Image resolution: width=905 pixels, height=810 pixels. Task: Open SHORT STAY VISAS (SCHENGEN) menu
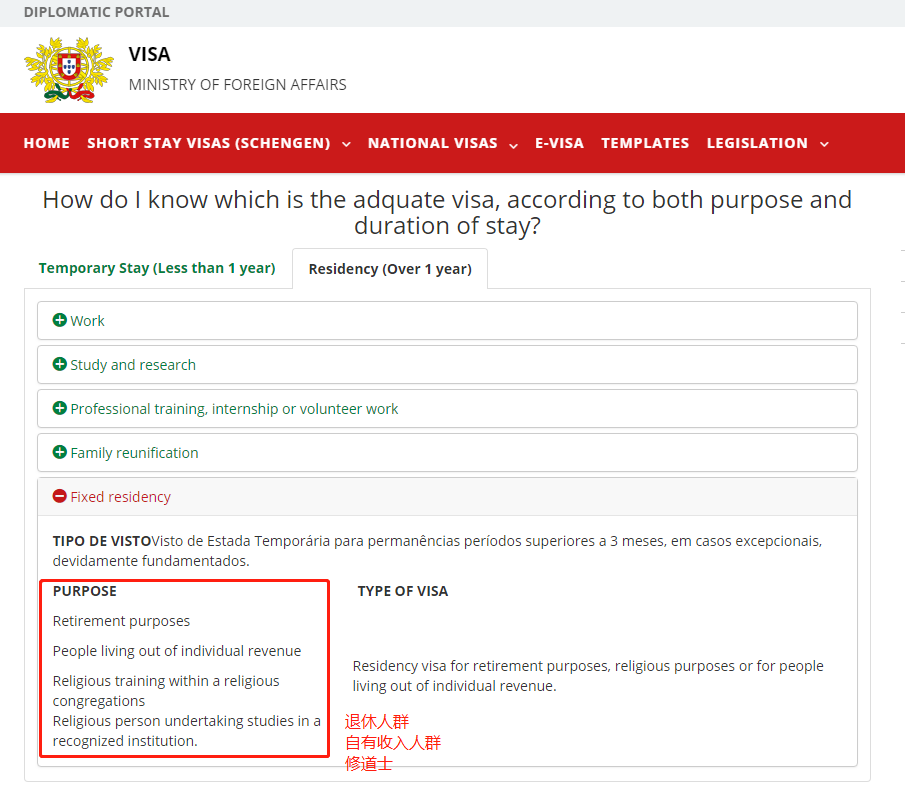pos(209,143)
